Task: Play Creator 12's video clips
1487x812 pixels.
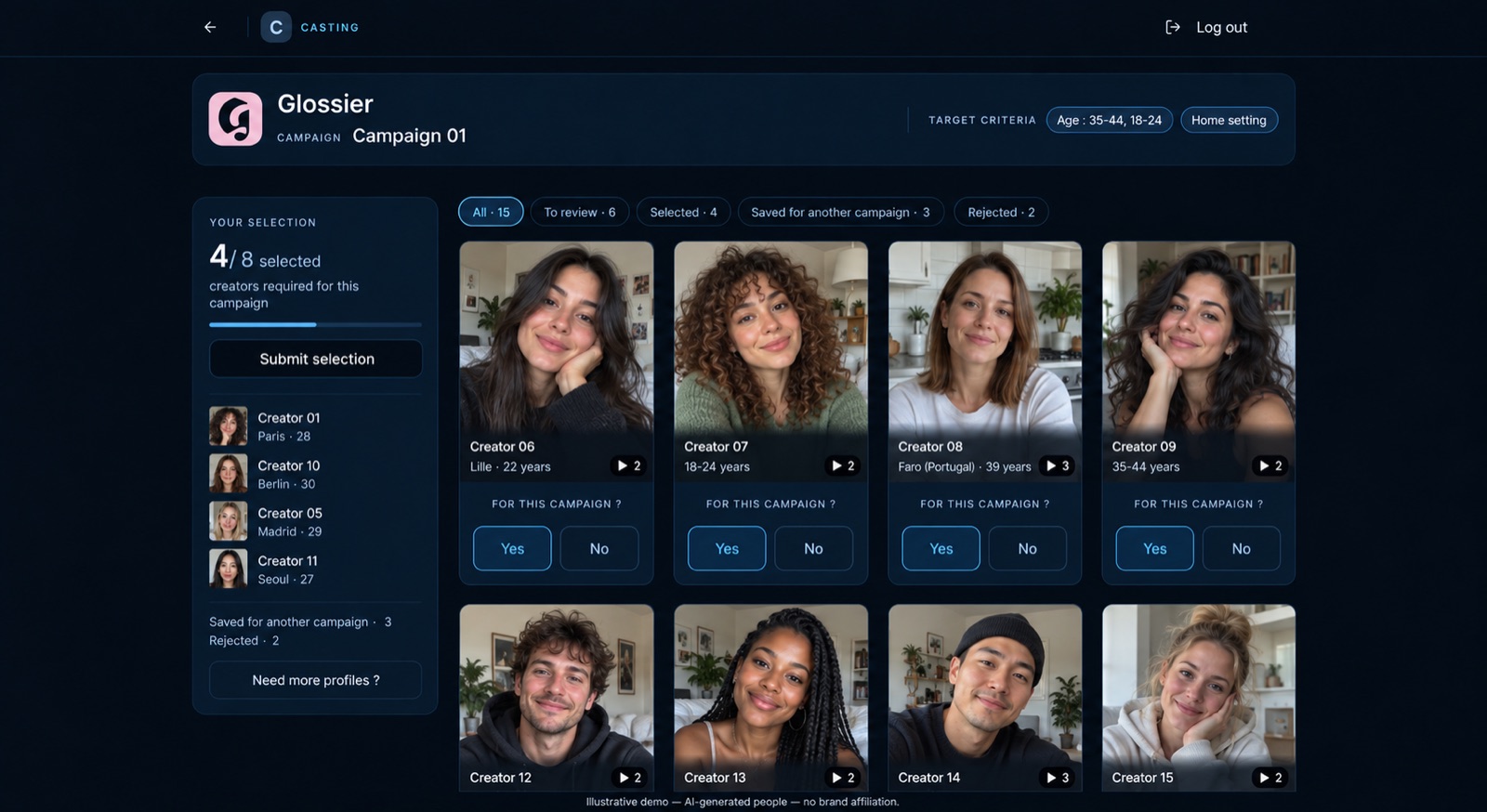Action: (629, 778)
